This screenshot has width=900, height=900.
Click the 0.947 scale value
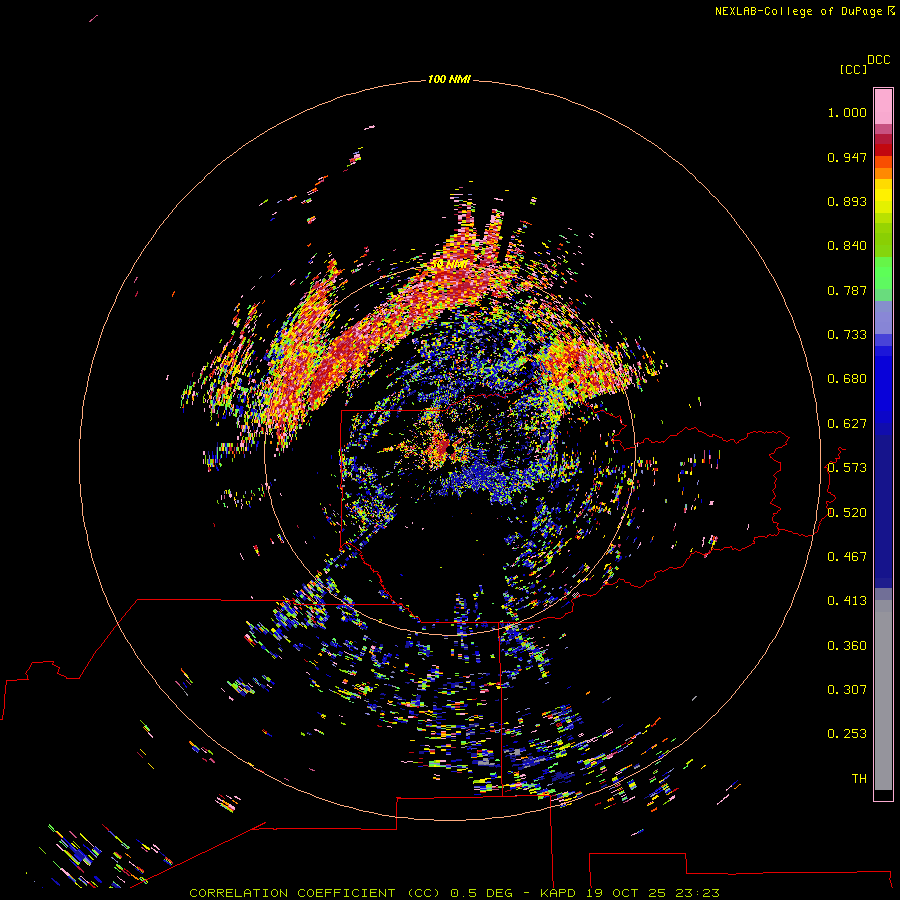click(x=847, y=157)
